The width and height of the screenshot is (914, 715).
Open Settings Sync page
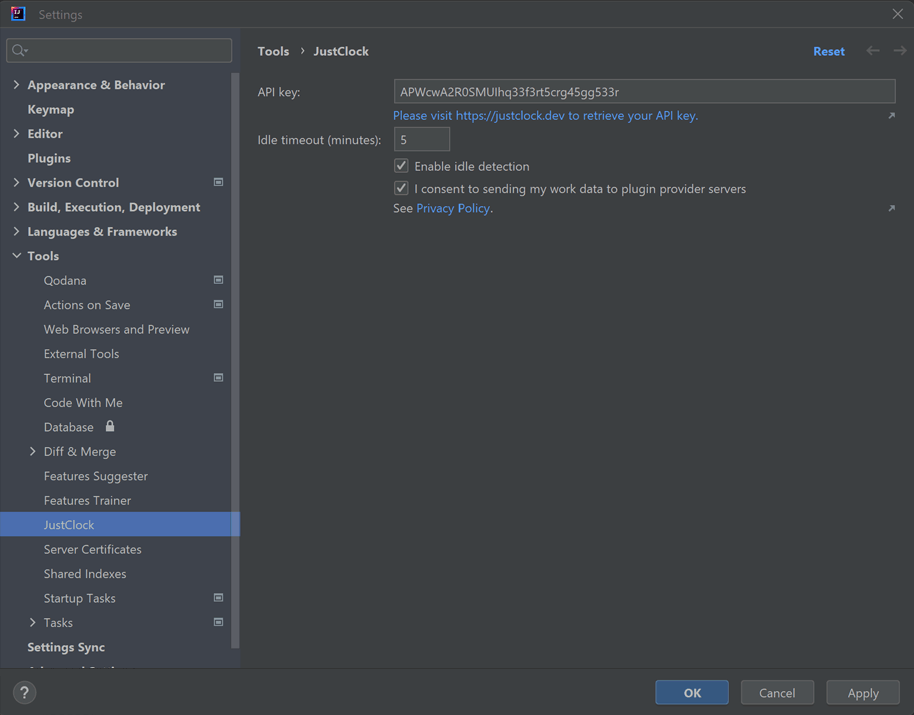pos(66,647)
